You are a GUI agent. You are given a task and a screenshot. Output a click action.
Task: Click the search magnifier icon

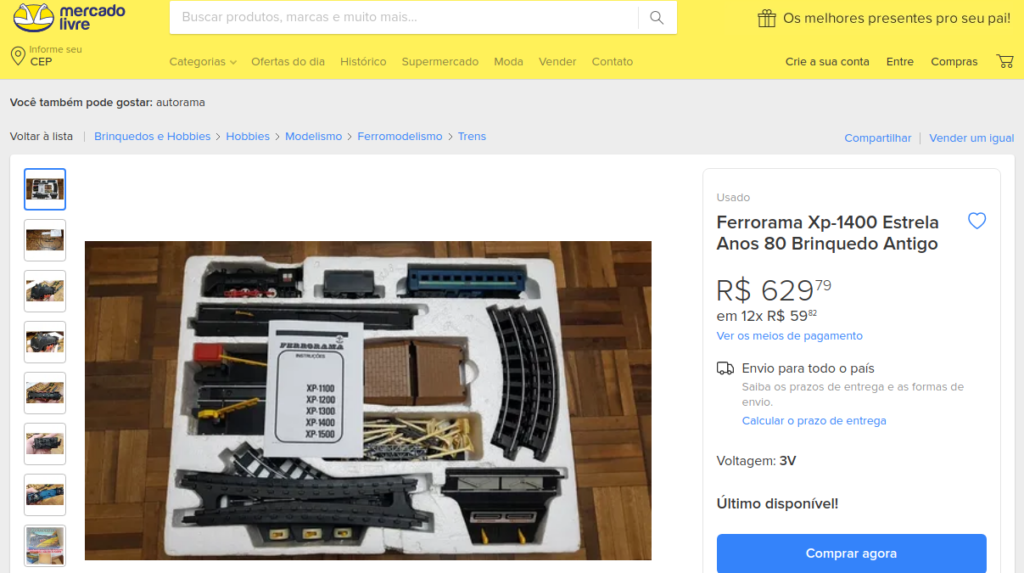pyautogui.click(x=656, y=18)
